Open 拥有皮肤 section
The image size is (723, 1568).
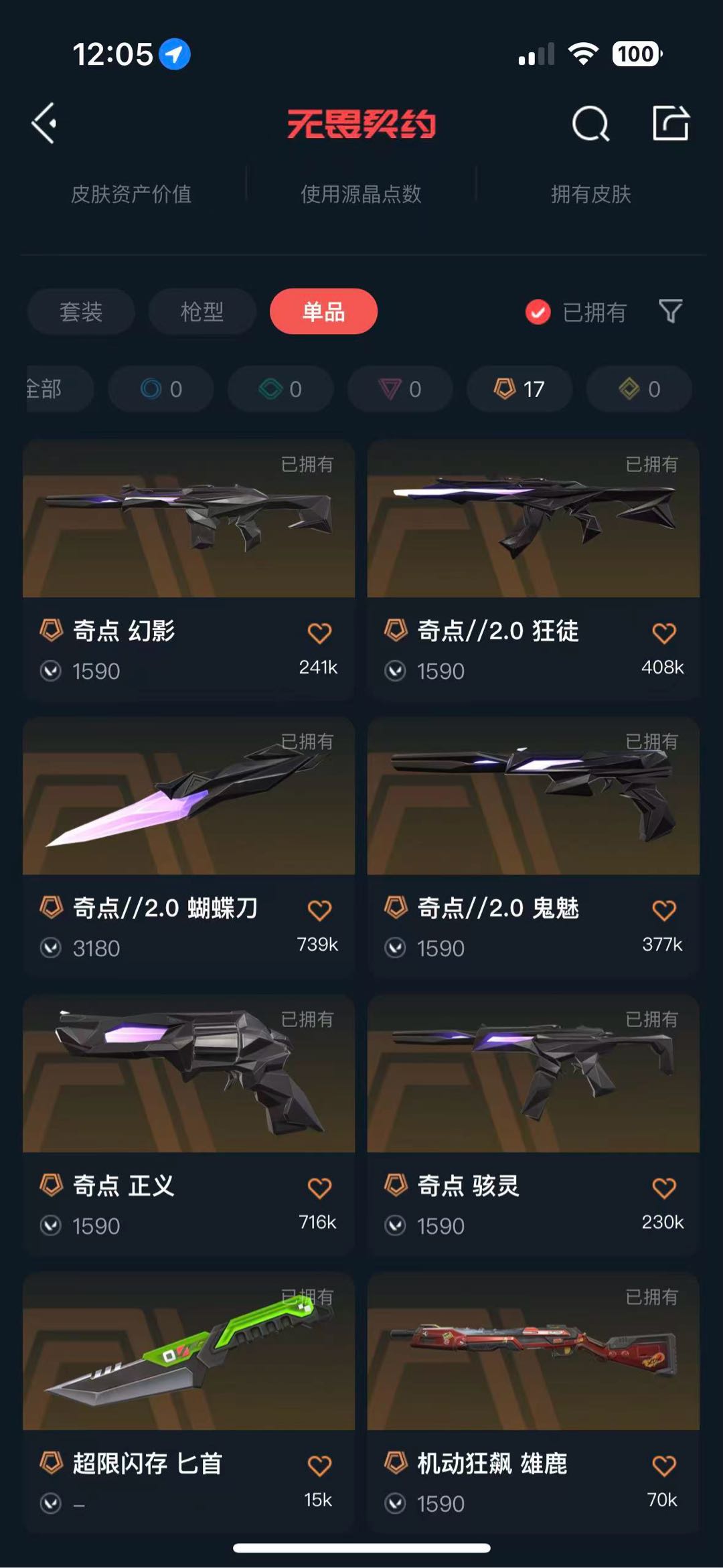point(591,194)
